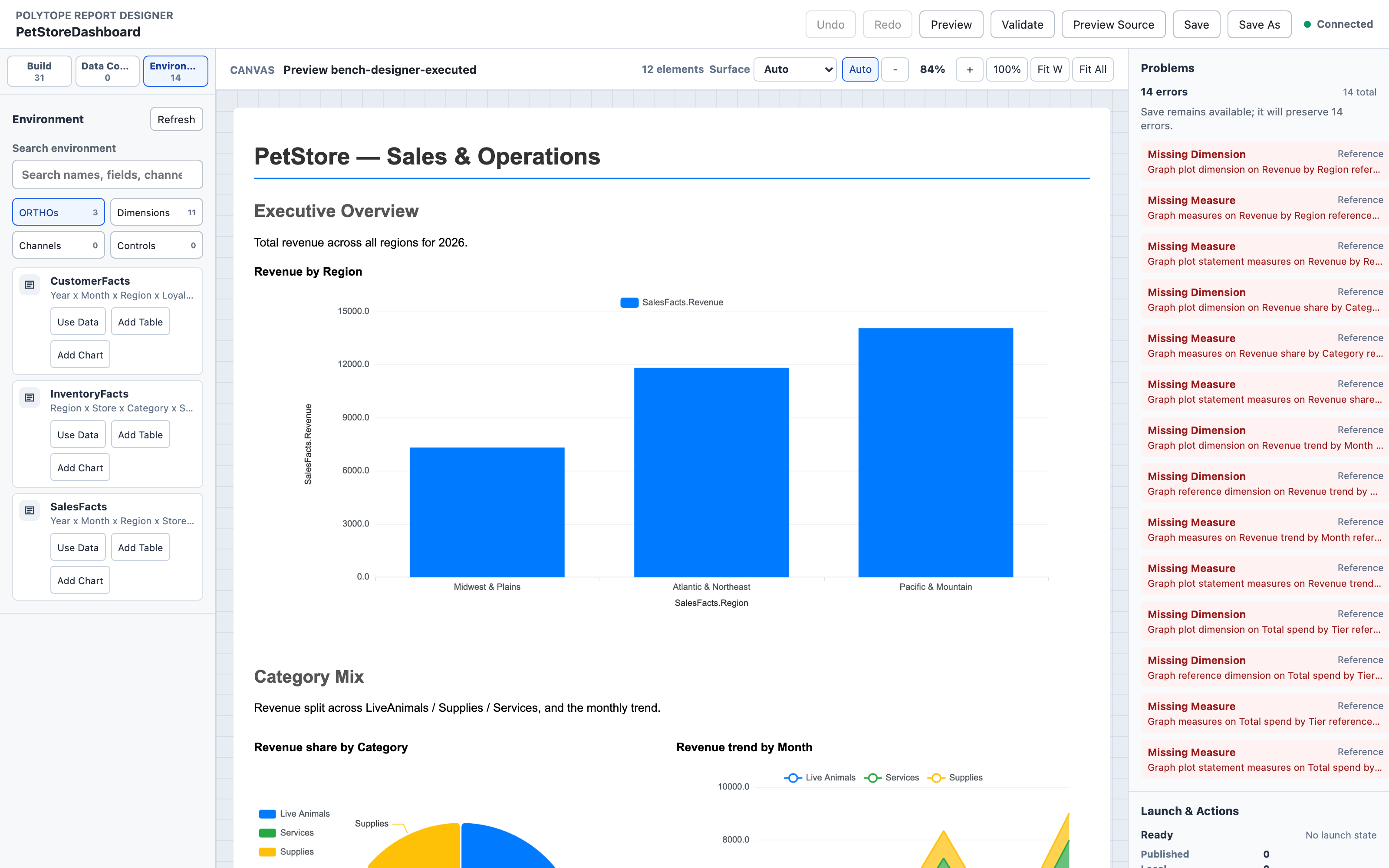Toggle the Auto zoom button
Viewport: 1389px width, 868px height.
(x=860, y=69)
